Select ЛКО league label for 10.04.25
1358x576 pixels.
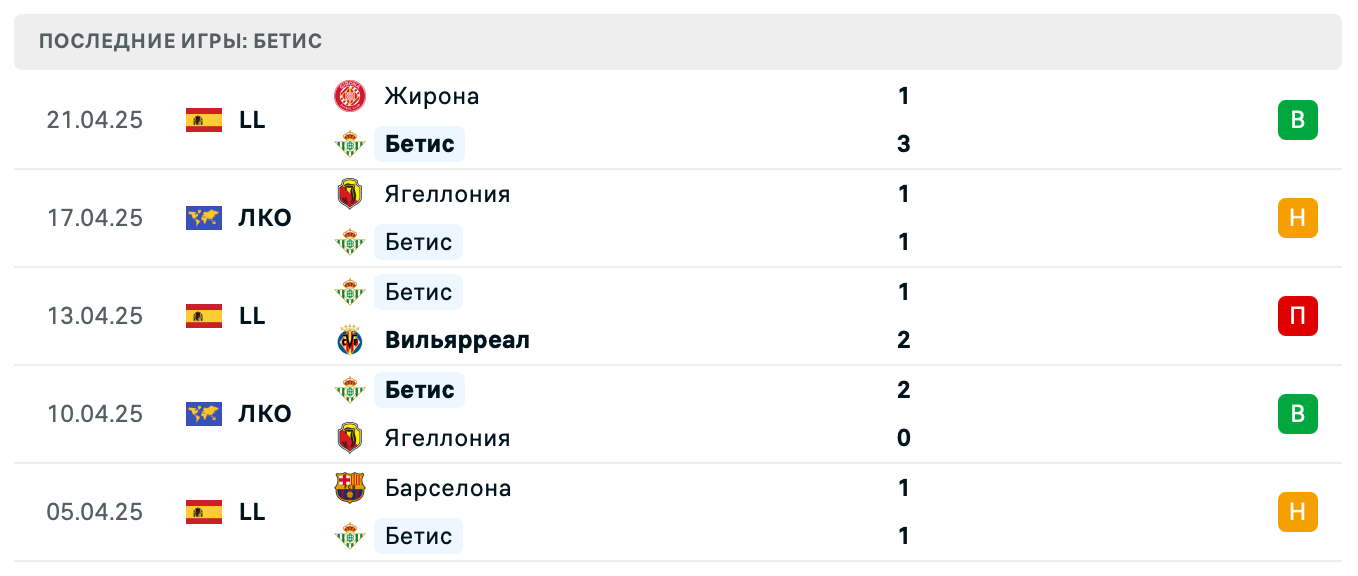(x=265, y=414)
